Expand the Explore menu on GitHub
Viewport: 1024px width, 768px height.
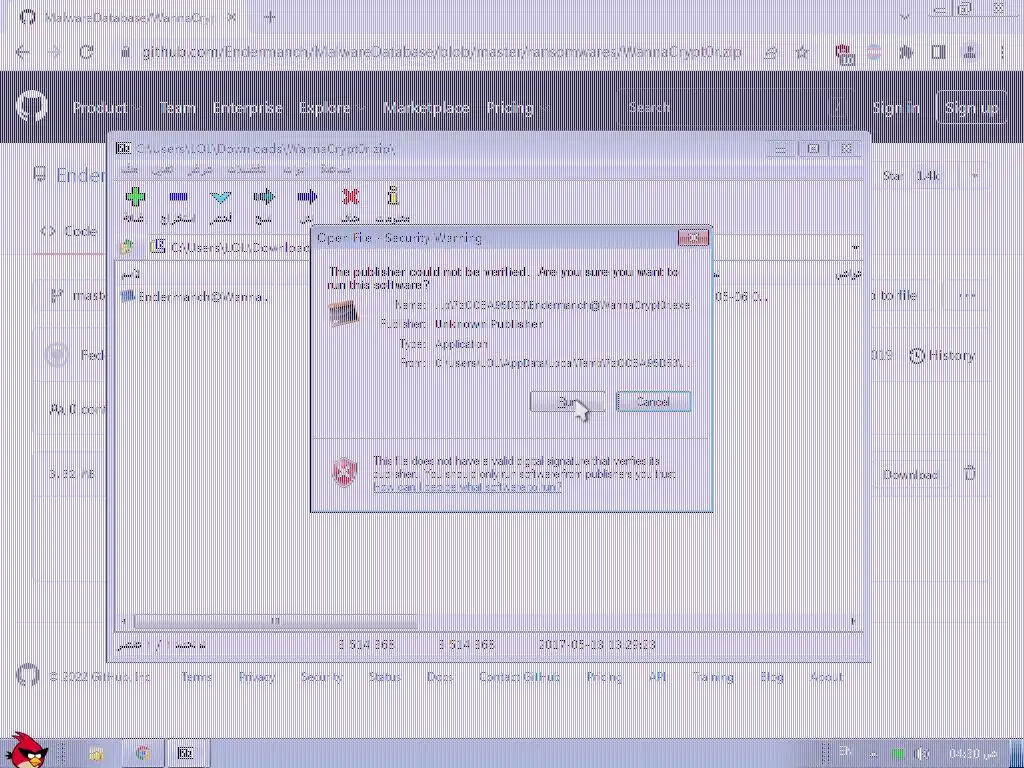point(330,108)
